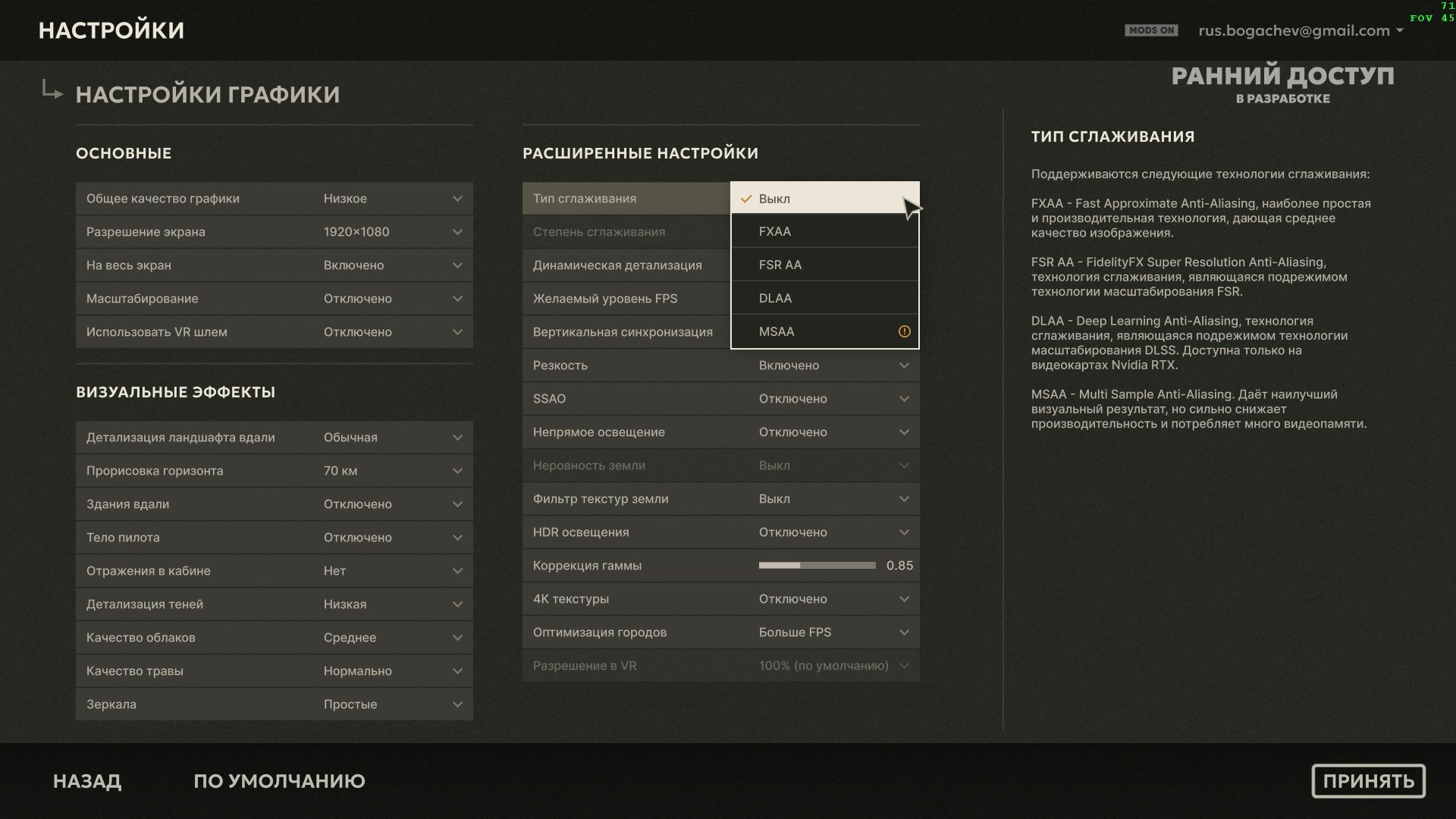The width and height of the screenshot is (1456, 819).
Task: Click the chevron for Качество облаков
Action: click(457, 638)
